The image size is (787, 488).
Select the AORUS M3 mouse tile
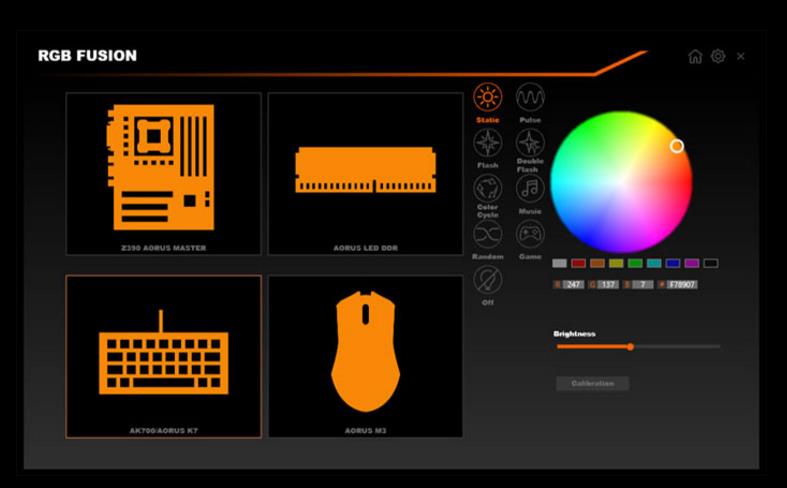coord(365,356)
